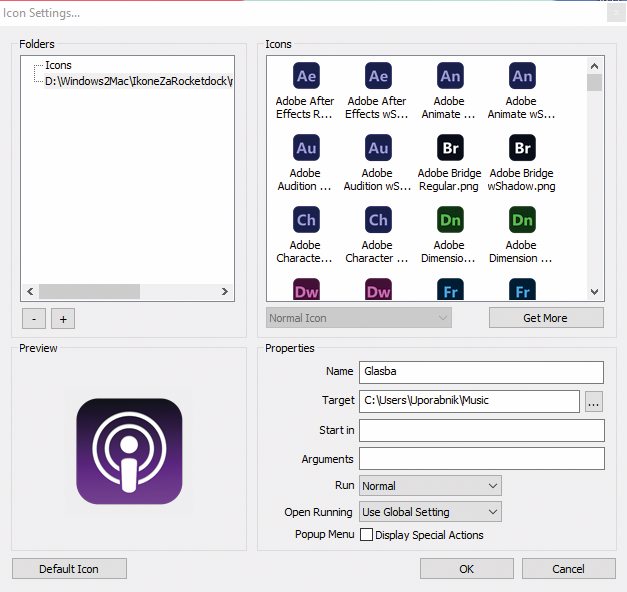Viewport: 627px width, 592px height.
Task: Choose the first Adobe Dimension icon
Action: (x=450, y=220)
